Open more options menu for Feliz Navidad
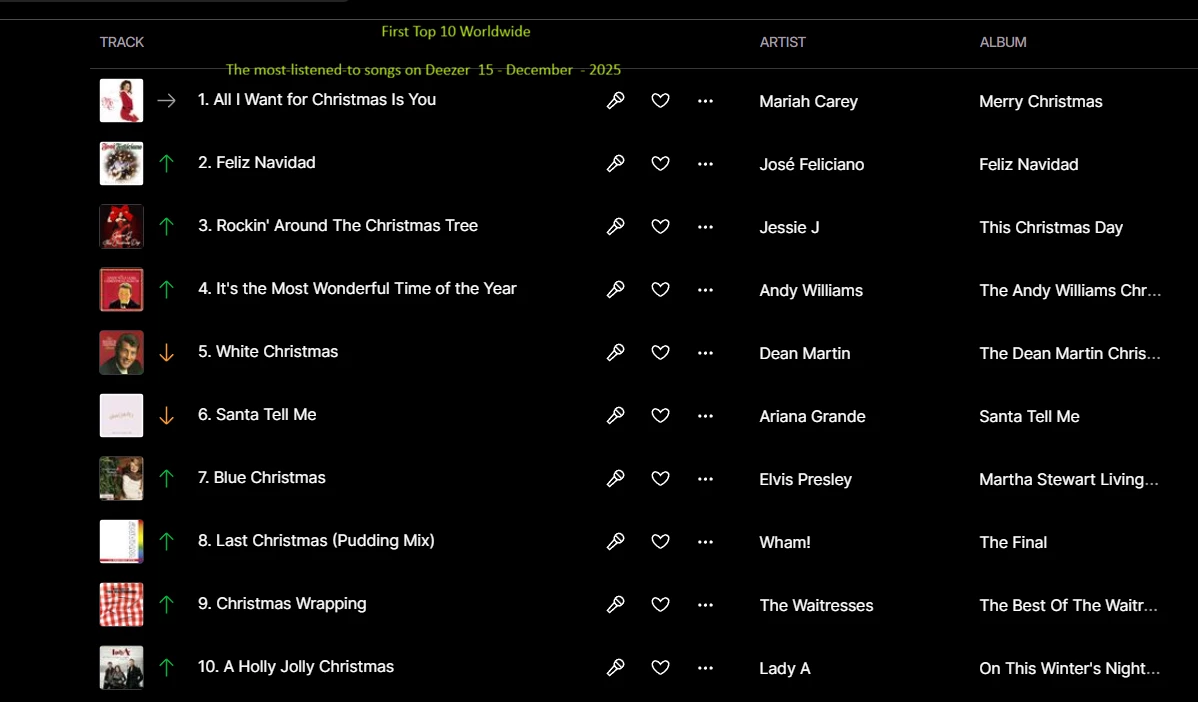This screenshot has width=1198, height=702. [705, 163]
